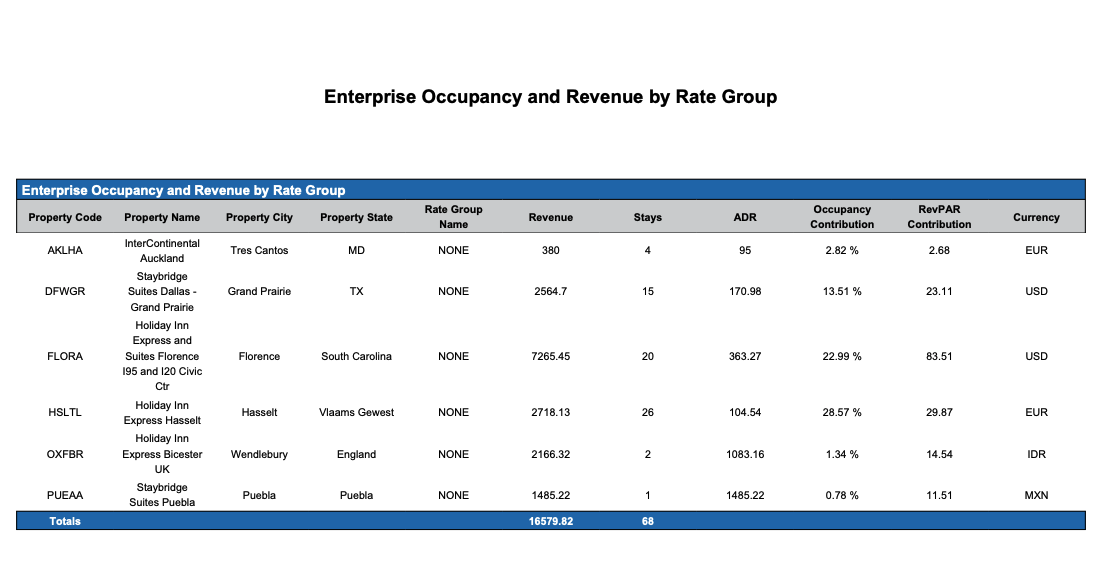The height and width of the screenshot is (577, 1106).
Task: Select the Vlaams Gewest state cell
Action: [x=356, y=412]
